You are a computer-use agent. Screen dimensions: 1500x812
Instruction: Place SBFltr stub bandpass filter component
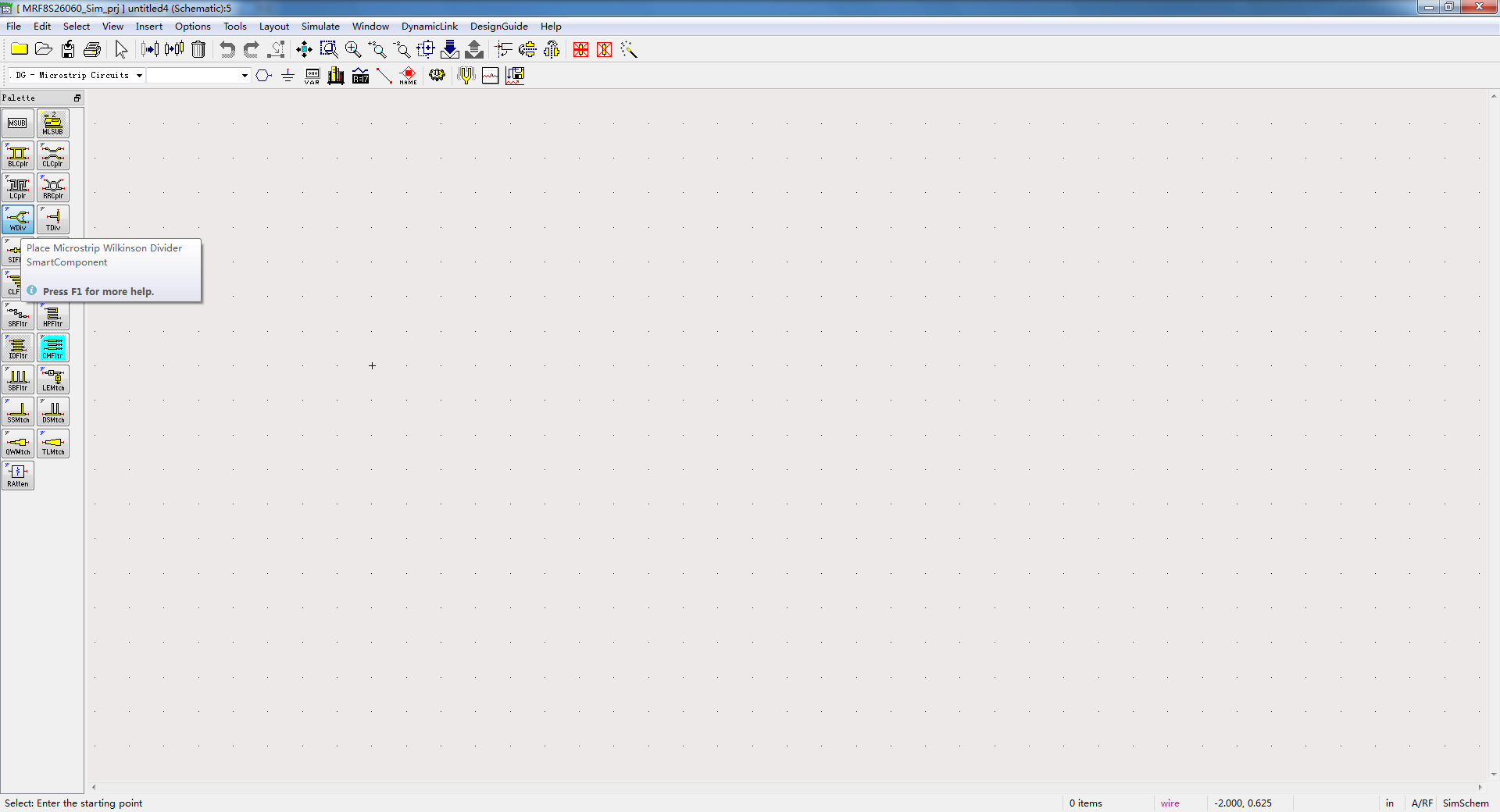(18, 379)
